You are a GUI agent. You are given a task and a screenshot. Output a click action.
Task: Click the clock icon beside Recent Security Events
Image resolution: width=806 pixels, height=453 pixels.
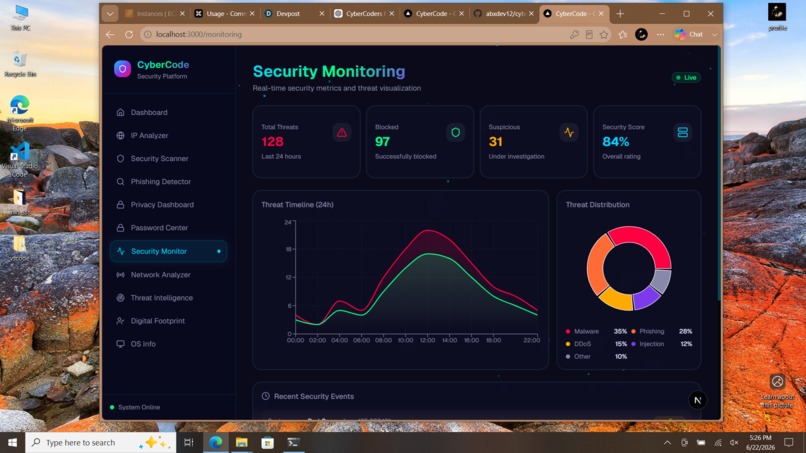tap(265, 396)
